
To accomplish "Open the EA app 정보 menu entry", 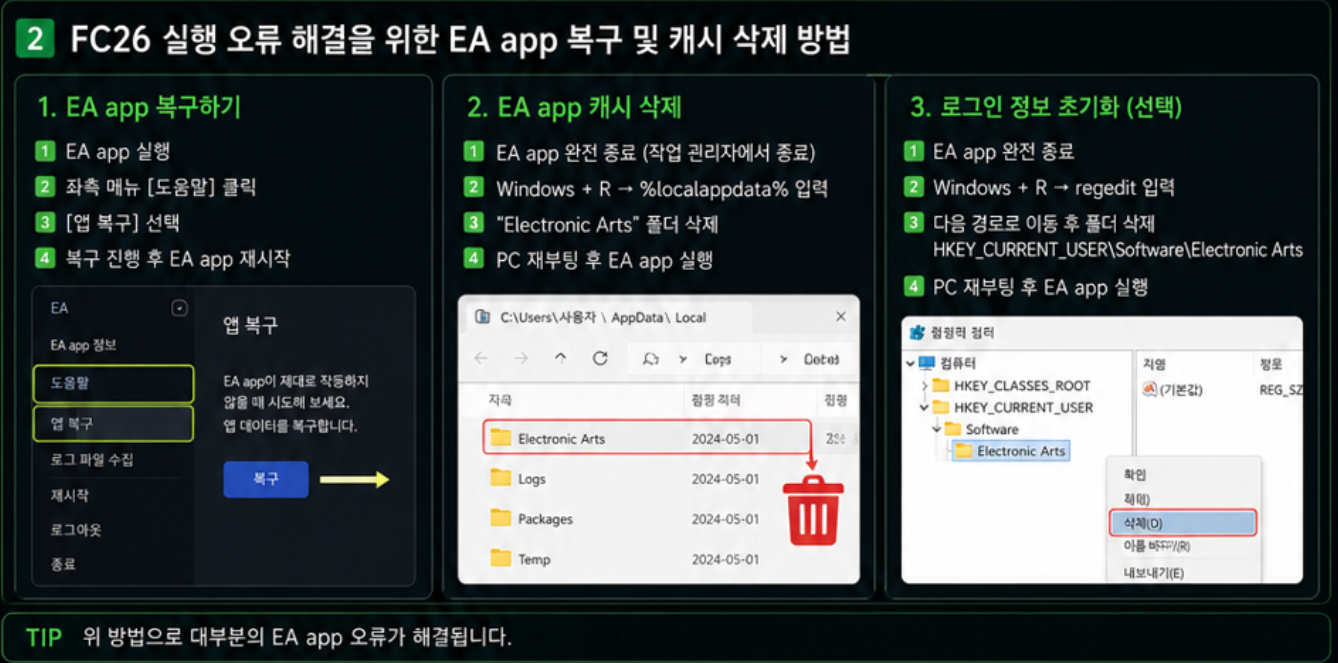I will tap(83, 345).
